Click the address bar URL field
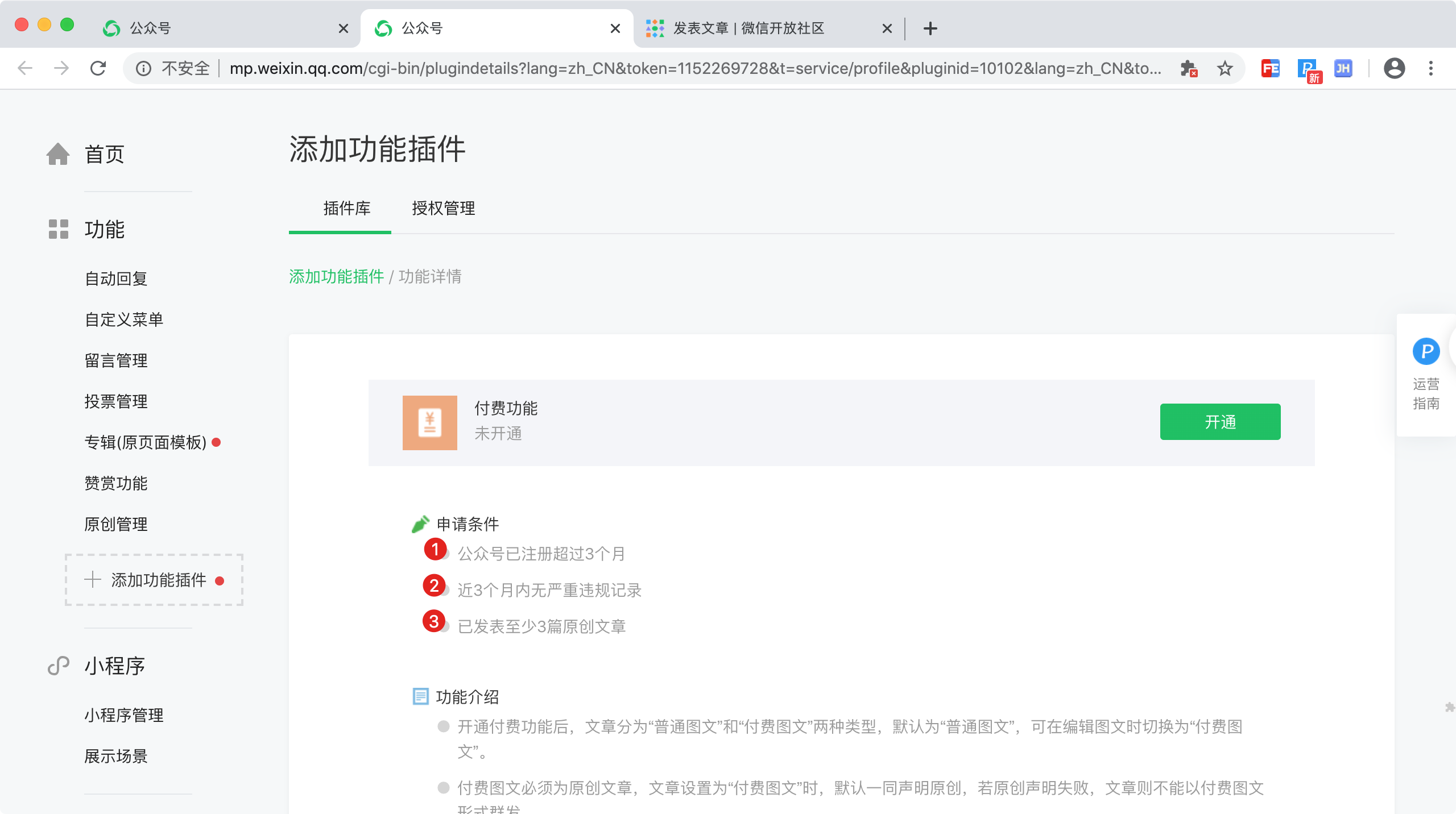 pyautogui.click(x=694, y=69)
